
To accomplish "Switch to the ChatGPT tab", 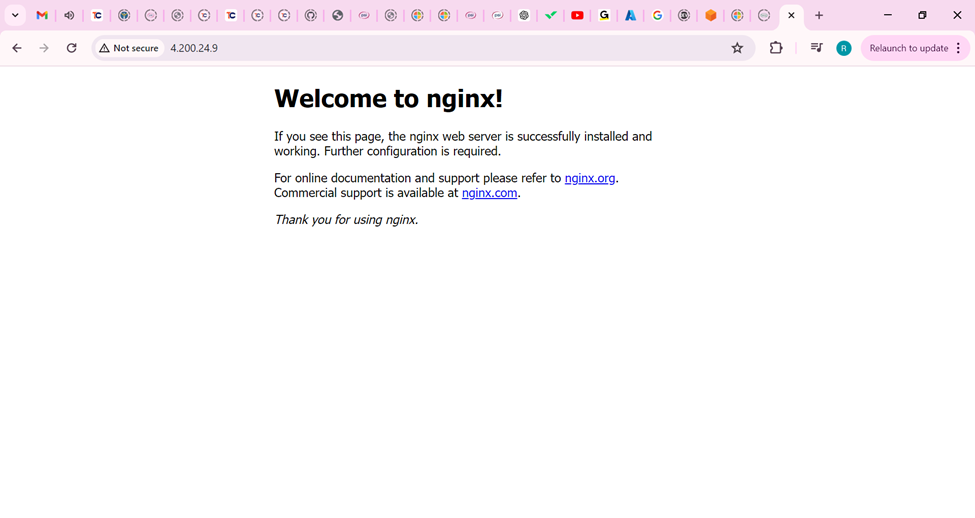I will (524, 16).
